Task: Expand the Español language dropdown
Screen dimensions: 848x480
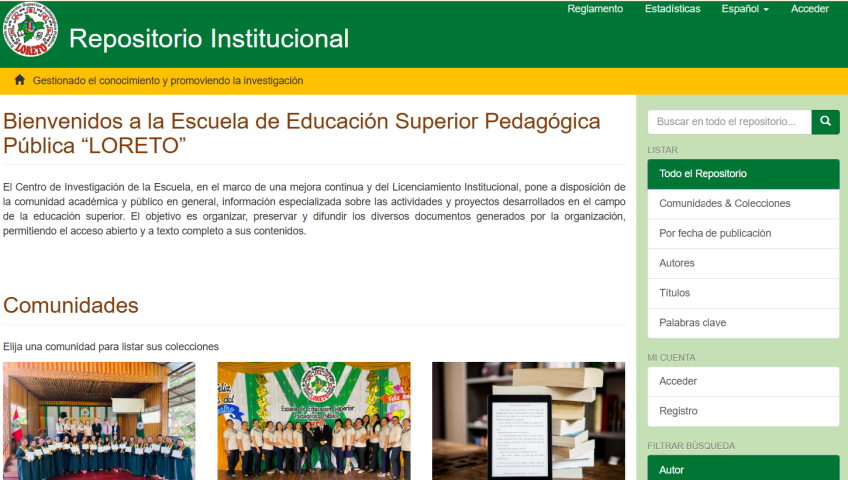Action: [x=744, y=9]
